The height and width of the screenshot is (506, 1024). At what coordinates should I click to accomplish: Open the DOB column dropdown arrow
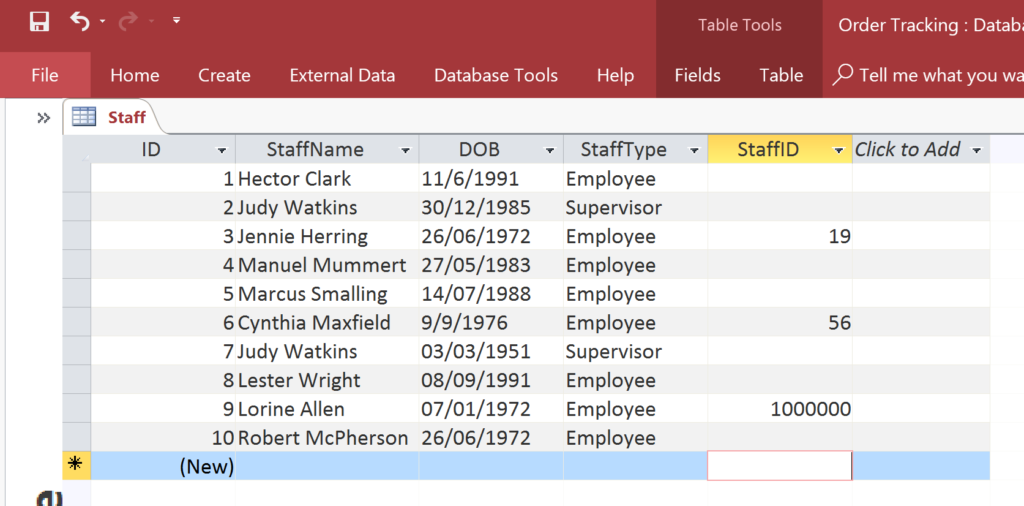coord(550,151)
